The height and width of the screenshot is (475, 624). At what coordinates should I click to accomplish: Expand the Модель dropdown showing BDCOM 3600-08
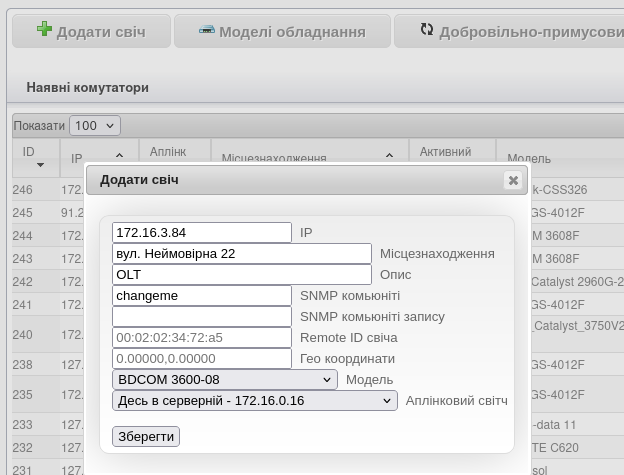point(225,380)
